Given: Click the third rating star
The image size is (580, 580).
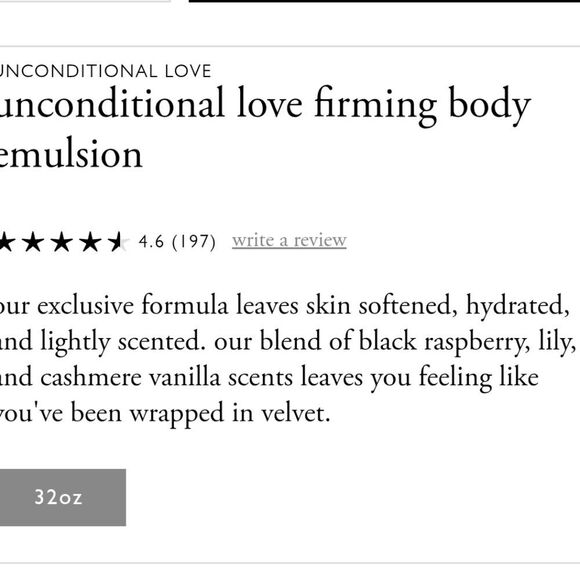Looking at the screenshot, I should tap(62, 242).
